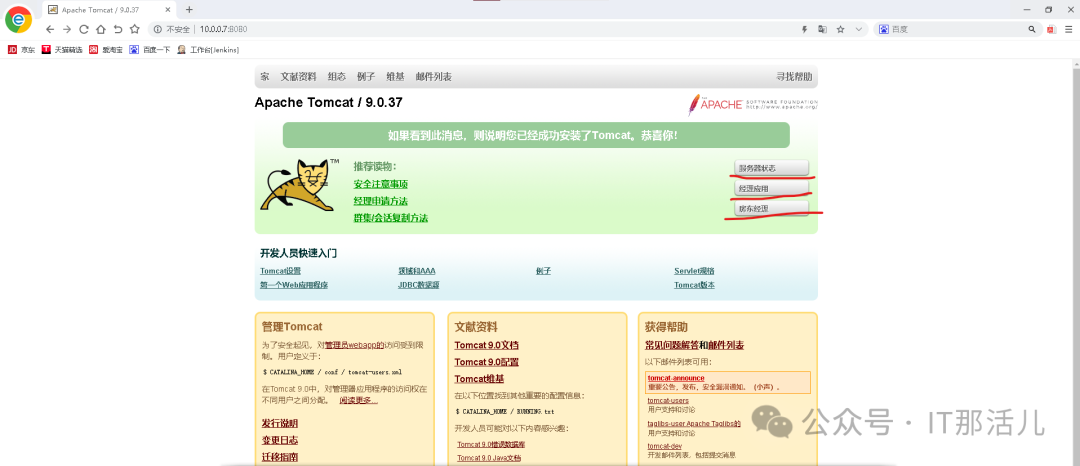
Task: Click the undo closed-tab arrow icon
Action: (118, 30)
